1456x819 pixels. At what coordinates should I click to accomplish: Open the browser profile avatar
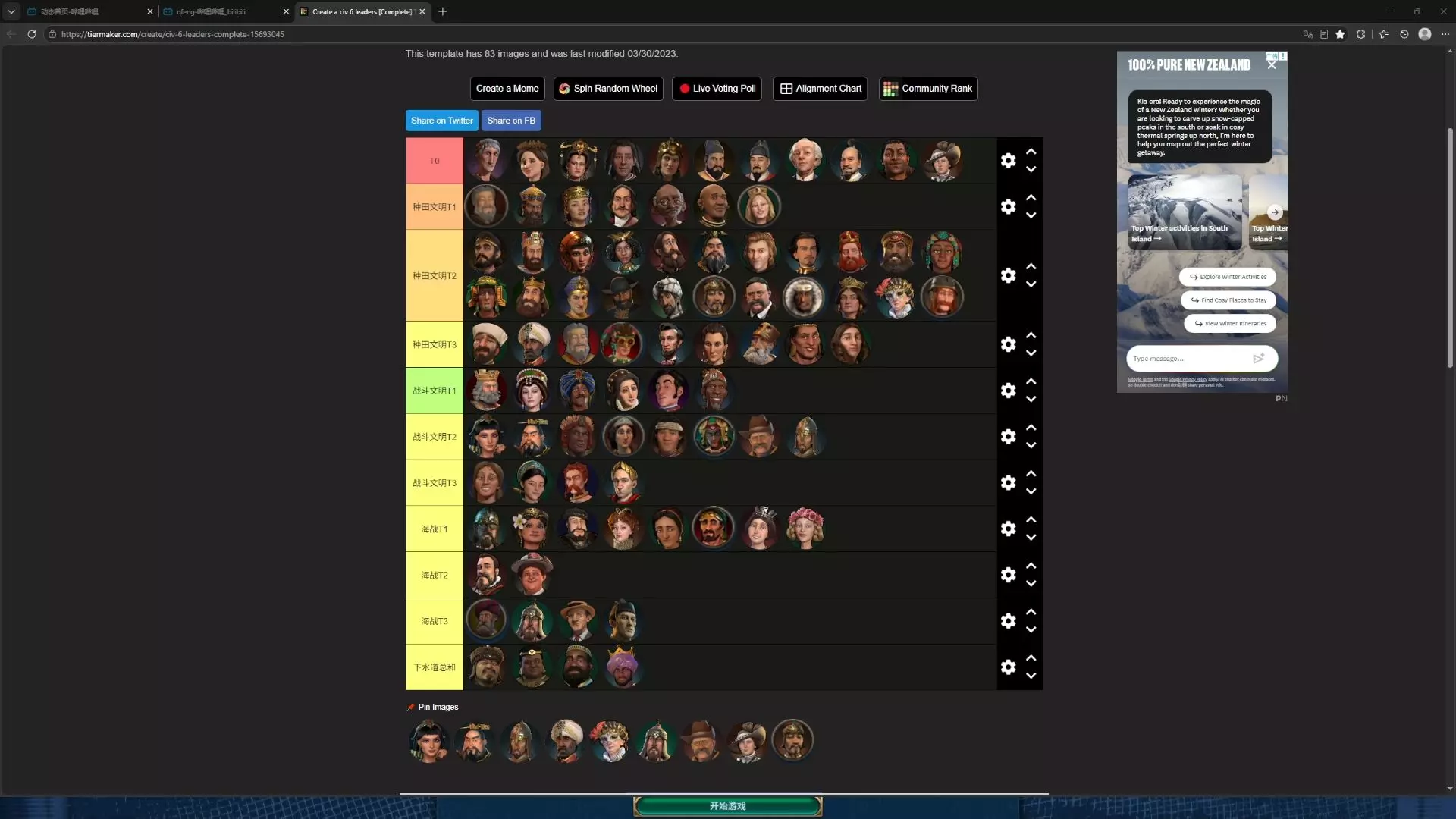tap(1425, 34)
